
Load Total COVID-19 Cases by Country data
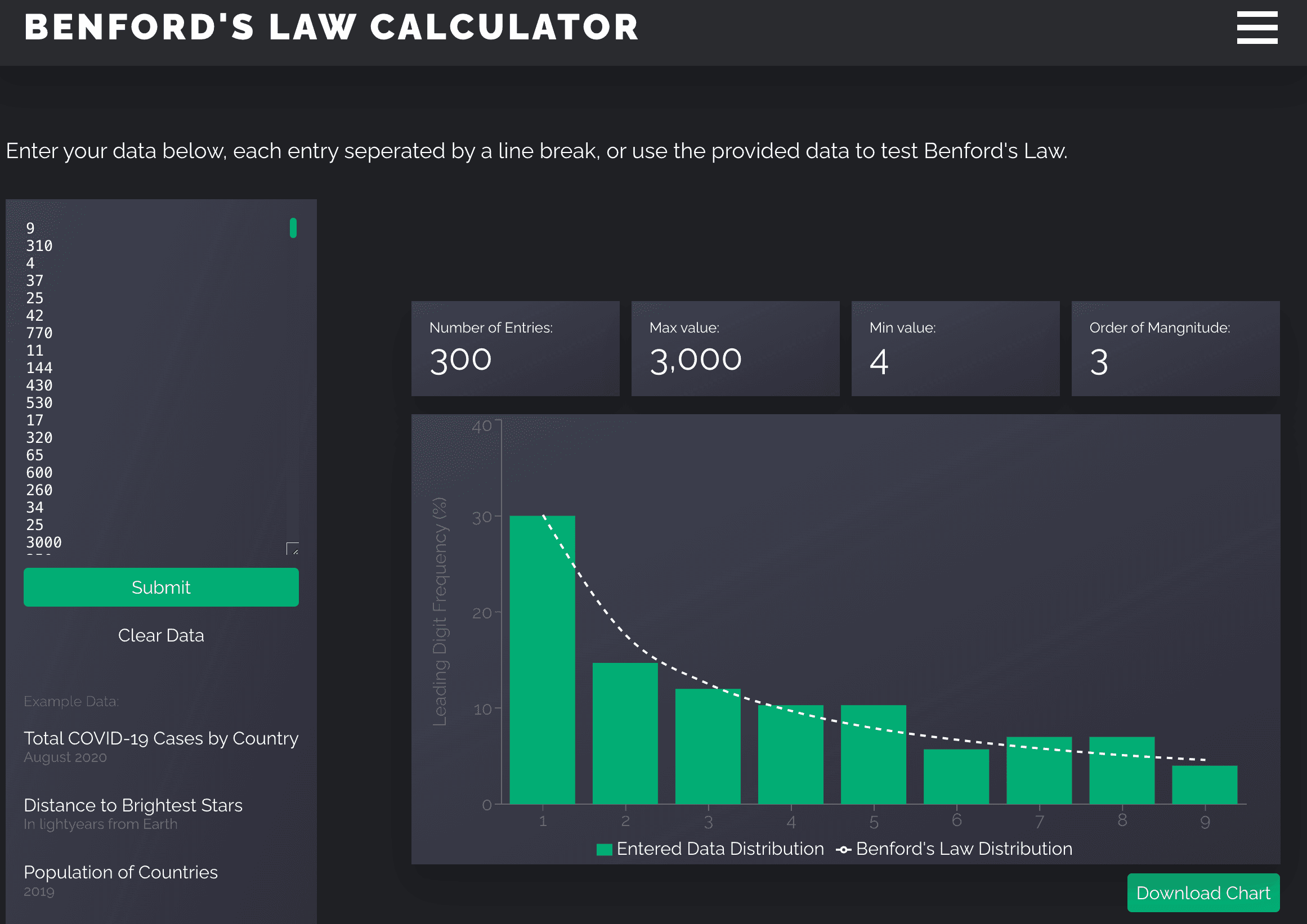[x=161, y=738]
